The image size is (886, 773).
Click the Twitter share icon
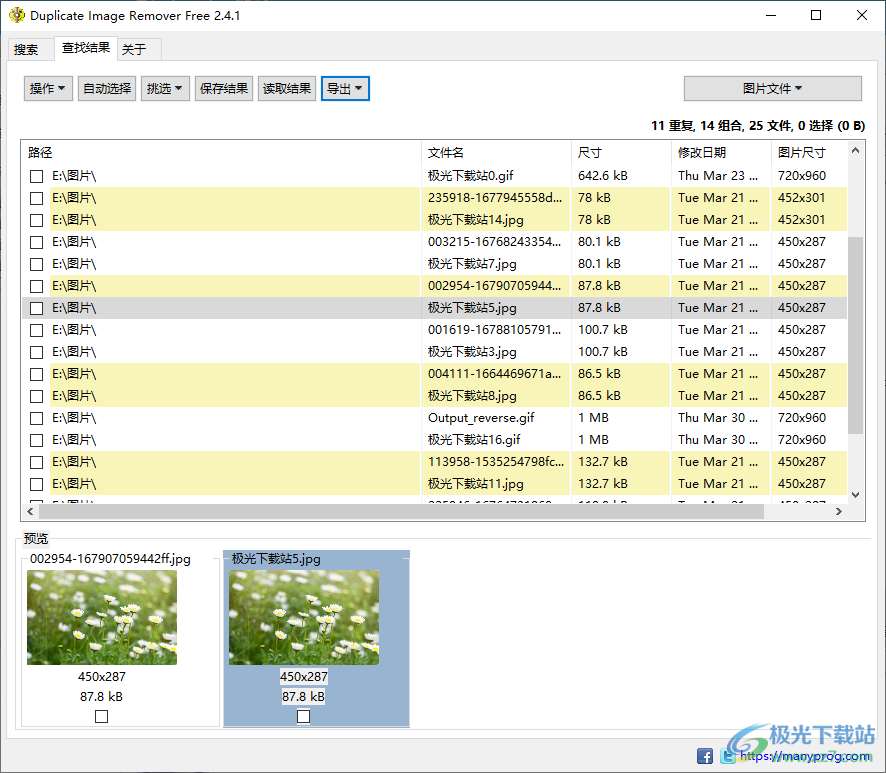click(x=727, y=756)
